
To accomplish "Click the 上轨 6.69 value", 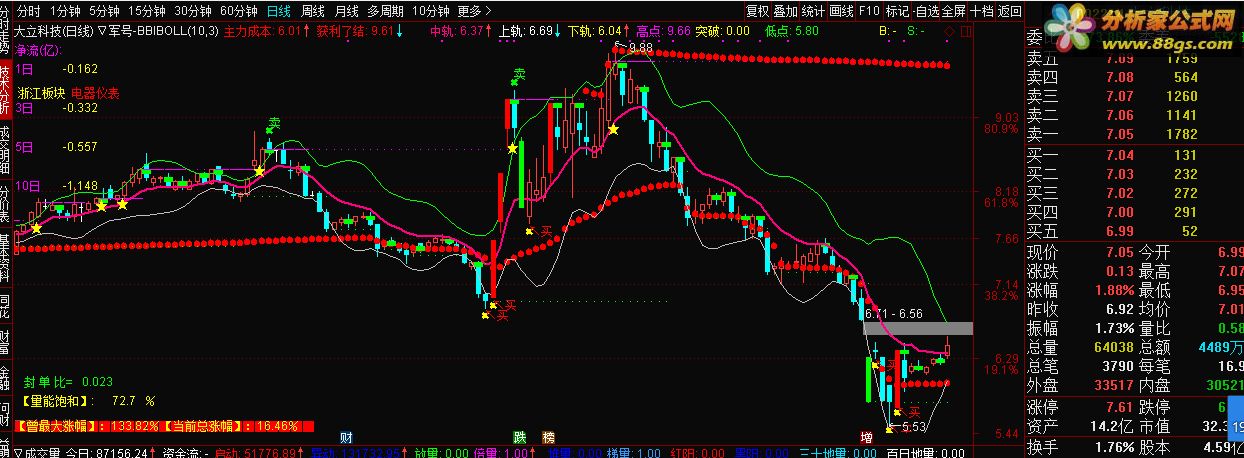I will click(530, 31).
